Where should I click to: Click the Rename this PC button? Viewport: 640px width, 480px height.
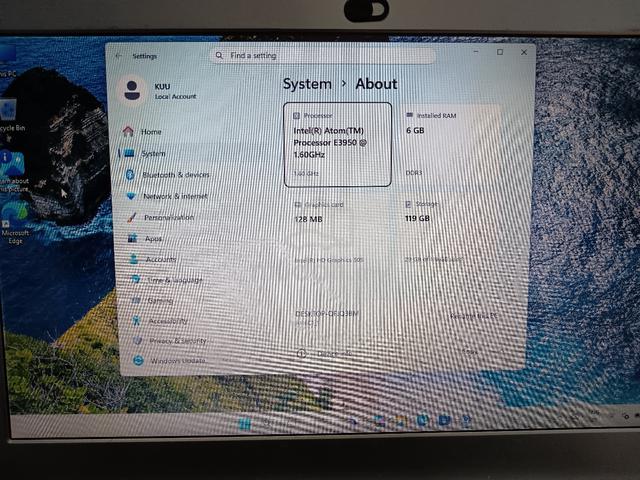point(473,316)
